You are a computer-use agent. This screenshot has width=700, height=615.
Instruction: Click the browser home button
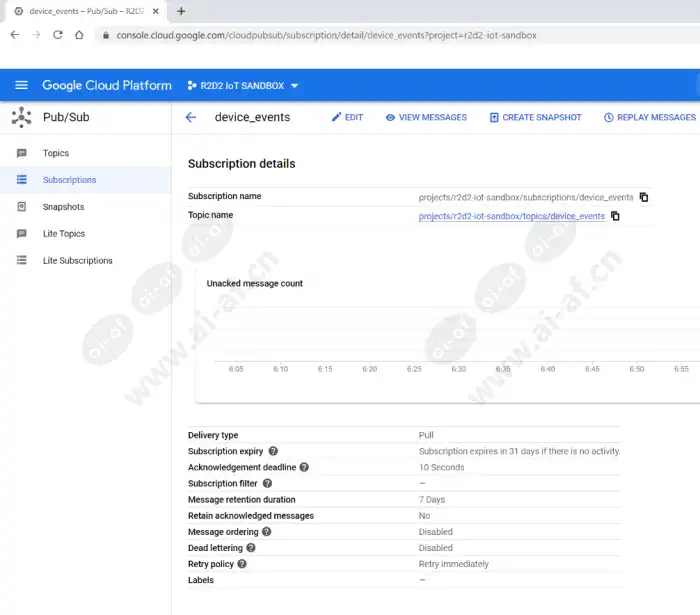click(x=79, y=35)
